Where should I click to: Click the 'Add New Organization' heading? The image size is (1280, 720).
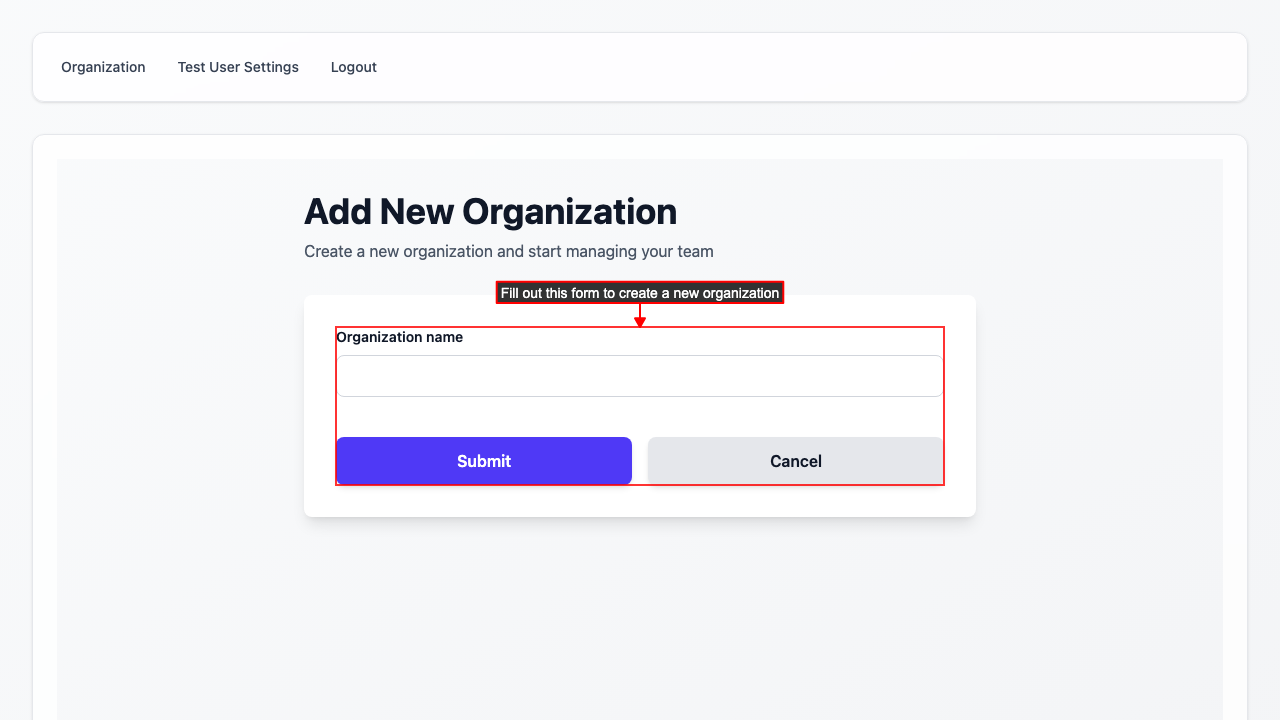490,212
